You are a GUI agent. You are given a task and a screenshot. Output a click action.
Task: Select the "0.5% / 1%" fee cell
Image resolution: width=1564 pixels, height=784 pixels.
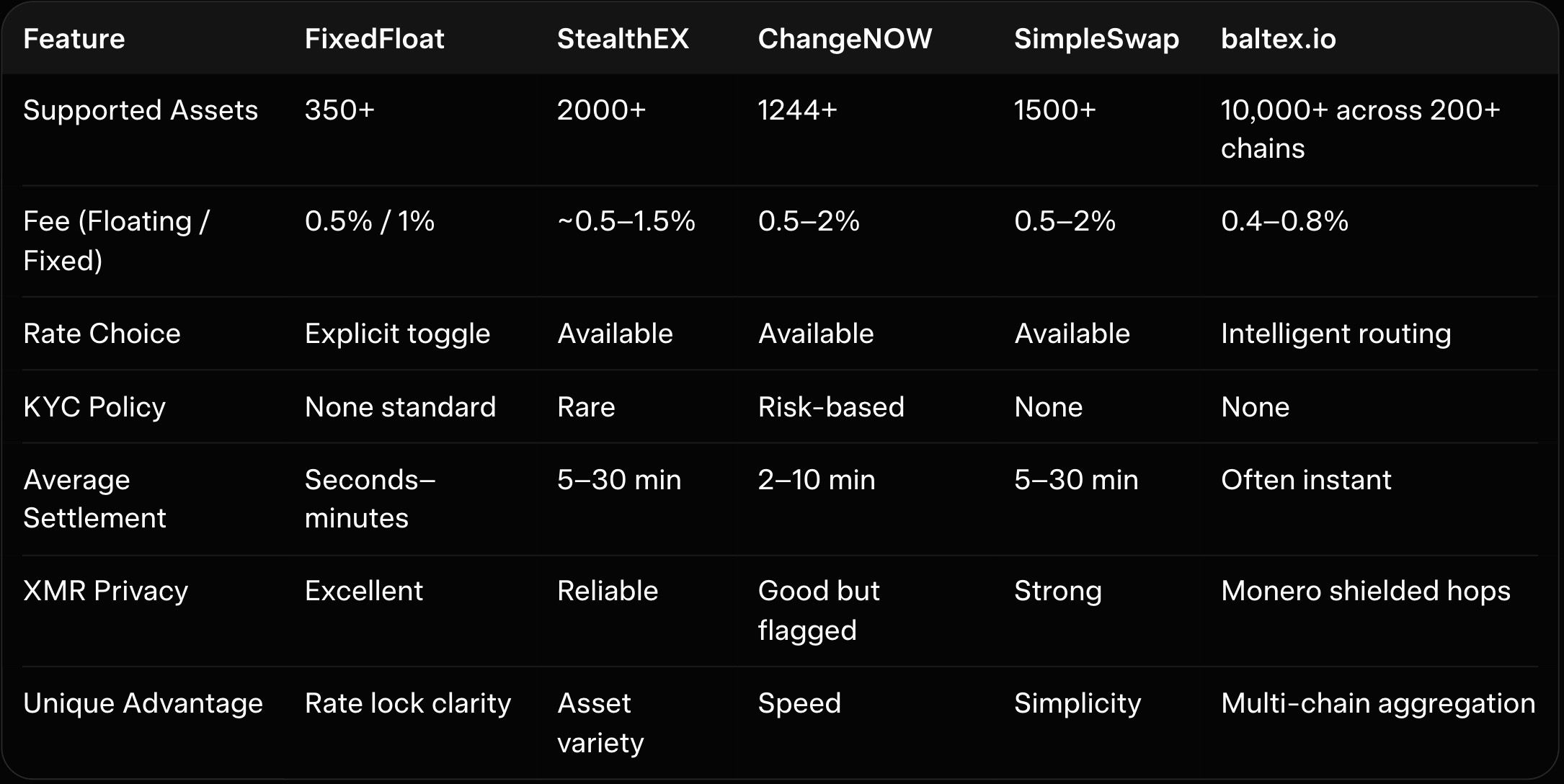(369, 221)
